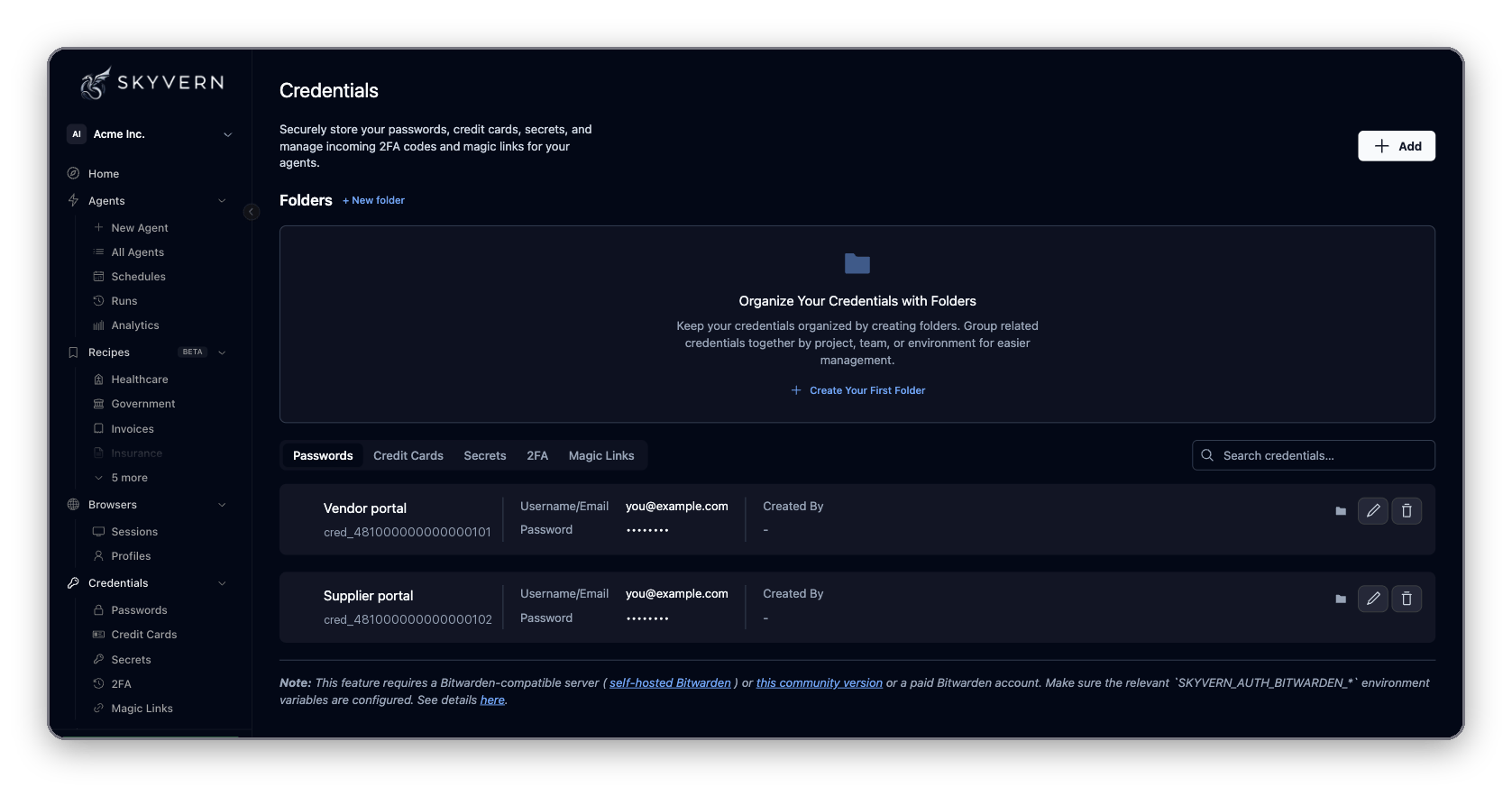1512x787 pixels.
Task: Switch to the Secrets tab
Action: click(485, 455)
